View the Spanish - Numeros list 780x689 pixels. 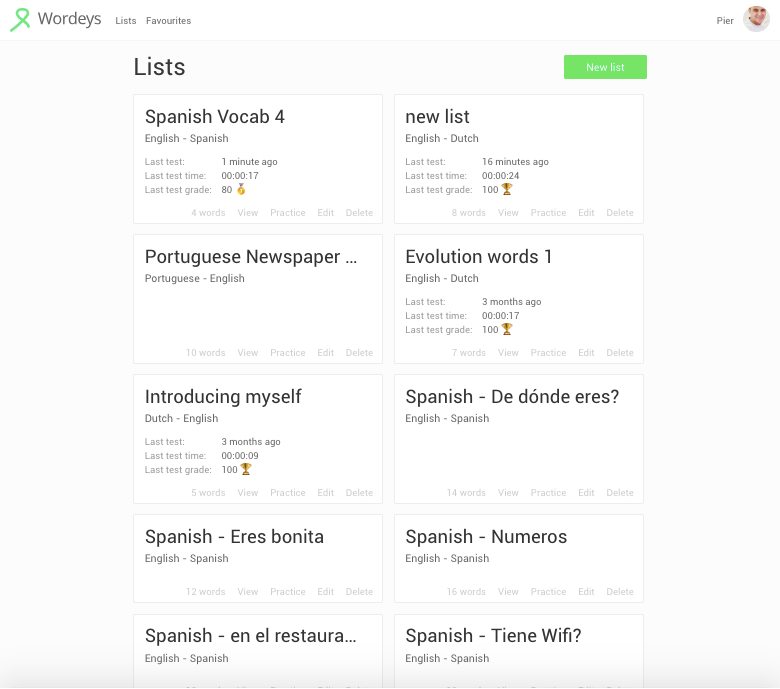tap(508, 591)
